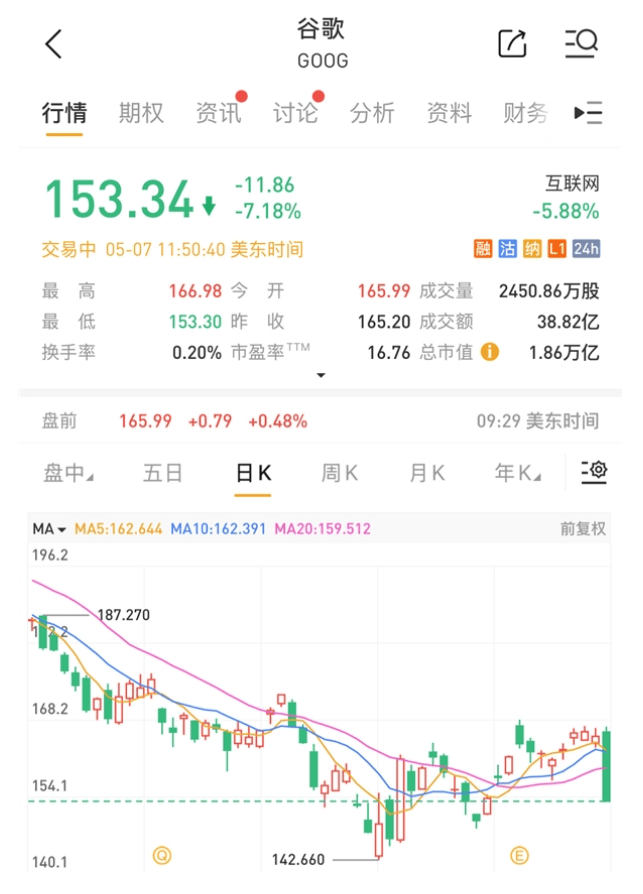Select the 日K chart period
Viewport: 643px width, 894px height.
(x=253, y=473)
